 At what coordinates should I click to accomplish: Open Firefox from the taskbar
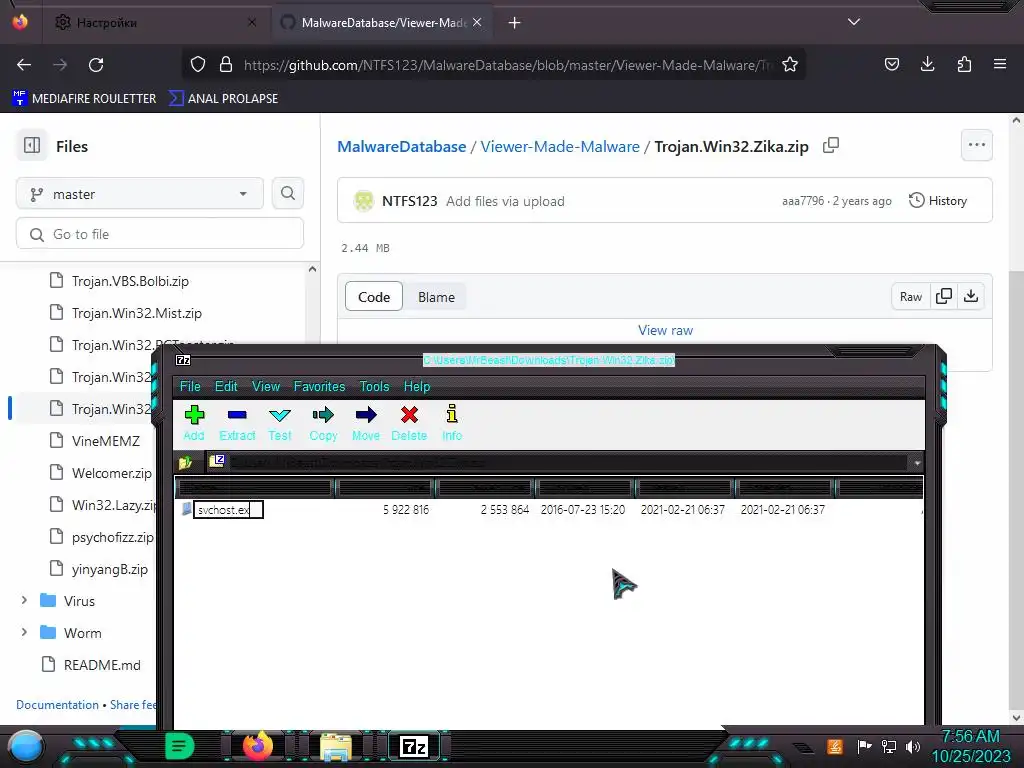(258, 746)
